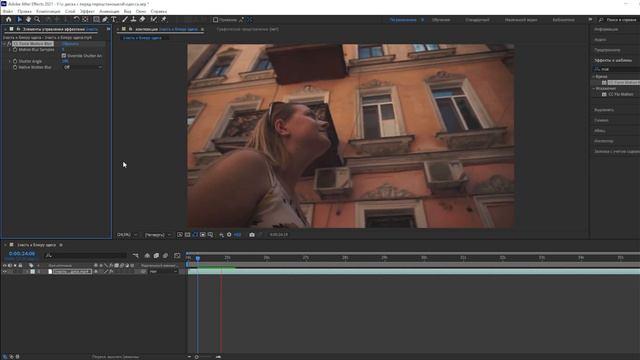Open the Информация panel

[x=606, y=29]
